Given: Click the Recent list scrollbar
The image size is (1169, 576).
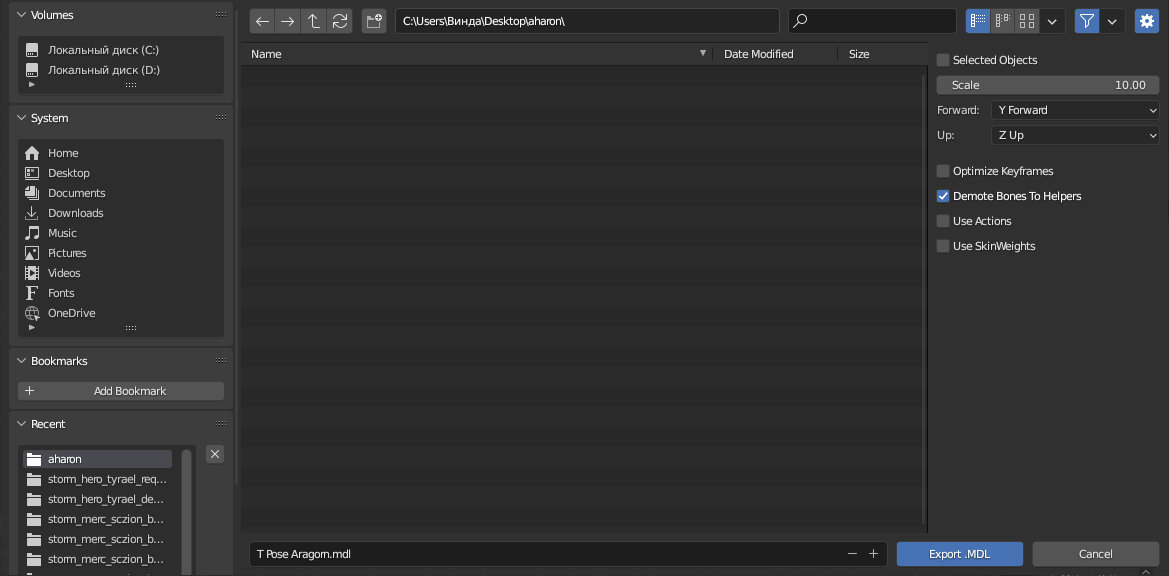Looking at the screenshot, I should 186,512.
